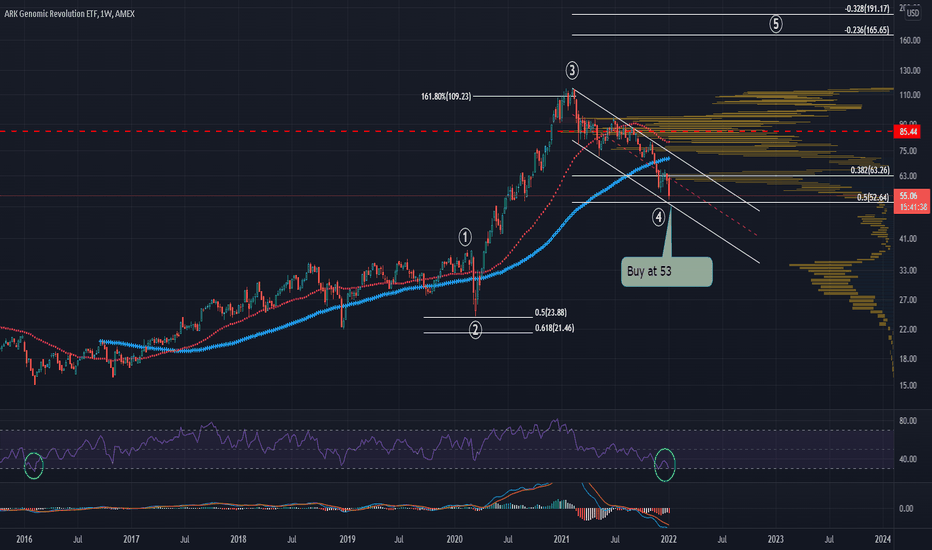Screen dimensions: 932x550
Task: Click the USD currency button
Action: [912, 13]
